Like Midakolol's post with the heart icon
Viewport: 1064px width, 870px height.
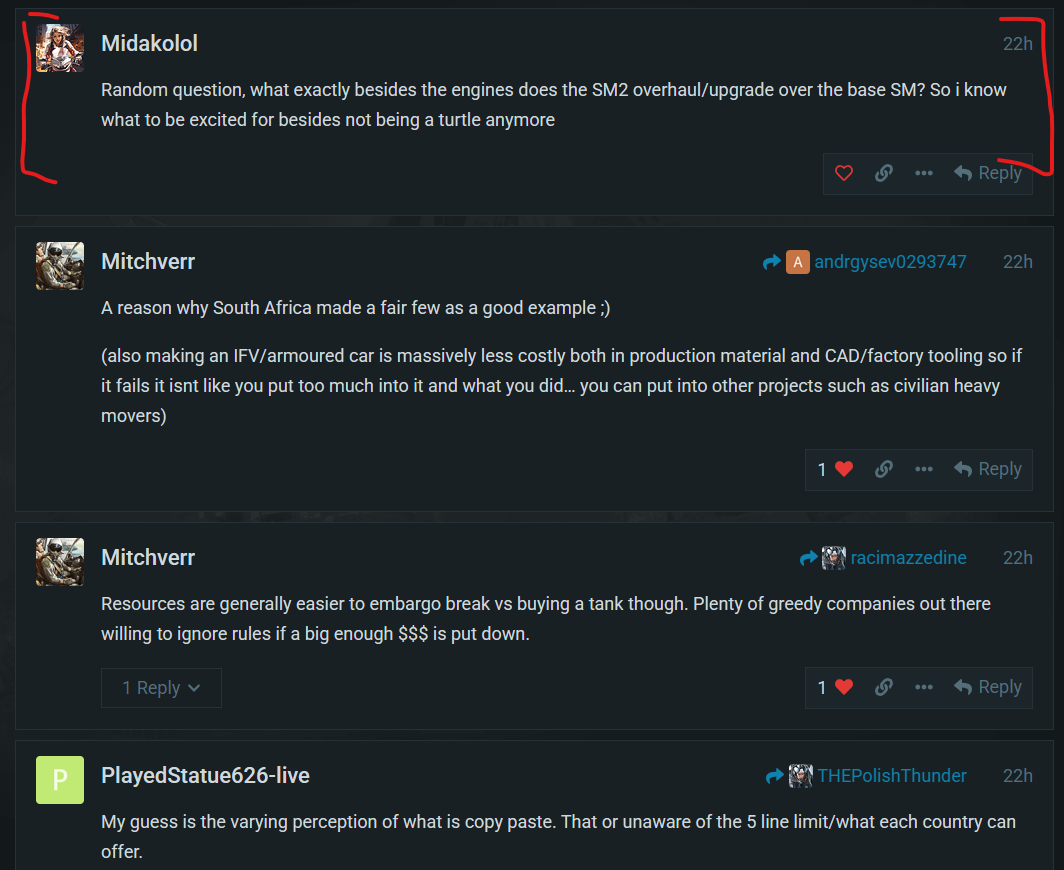tap(843, 173)
